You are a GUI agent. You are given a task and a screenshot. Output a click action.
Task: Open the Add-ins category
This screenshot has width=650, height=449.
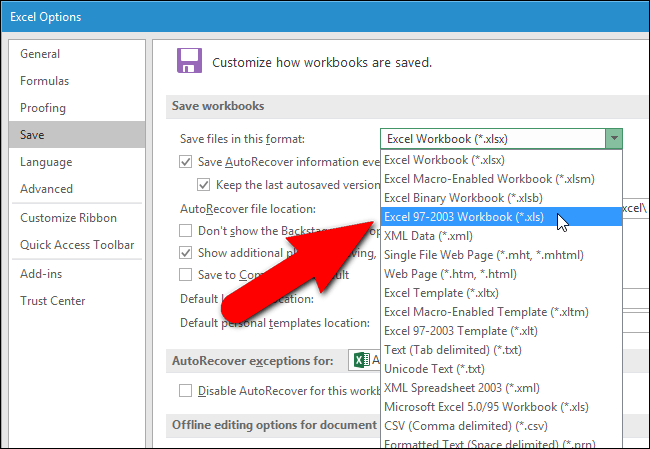(77, 274)
